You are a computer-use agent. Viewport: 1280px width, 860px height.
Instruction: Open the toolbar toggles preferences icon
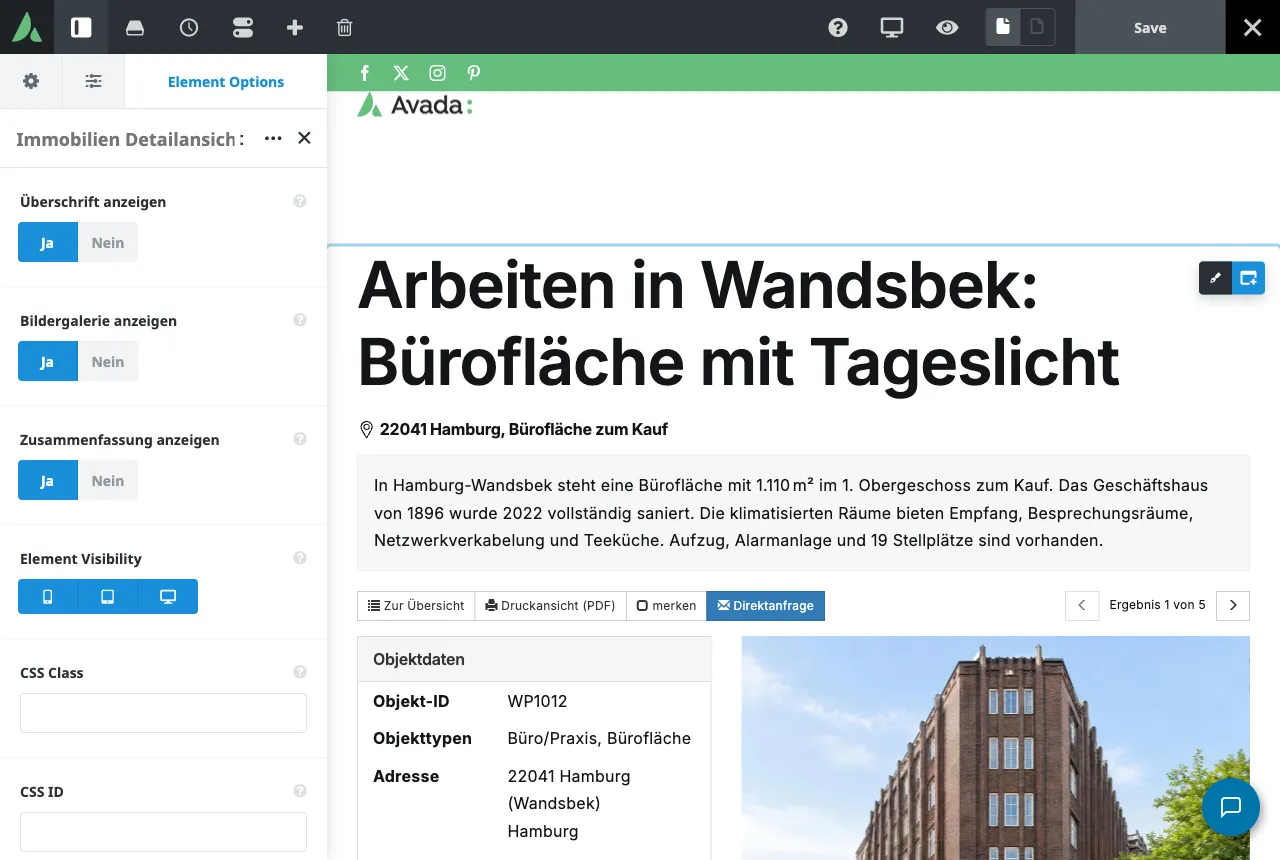[x=243, y=28]
